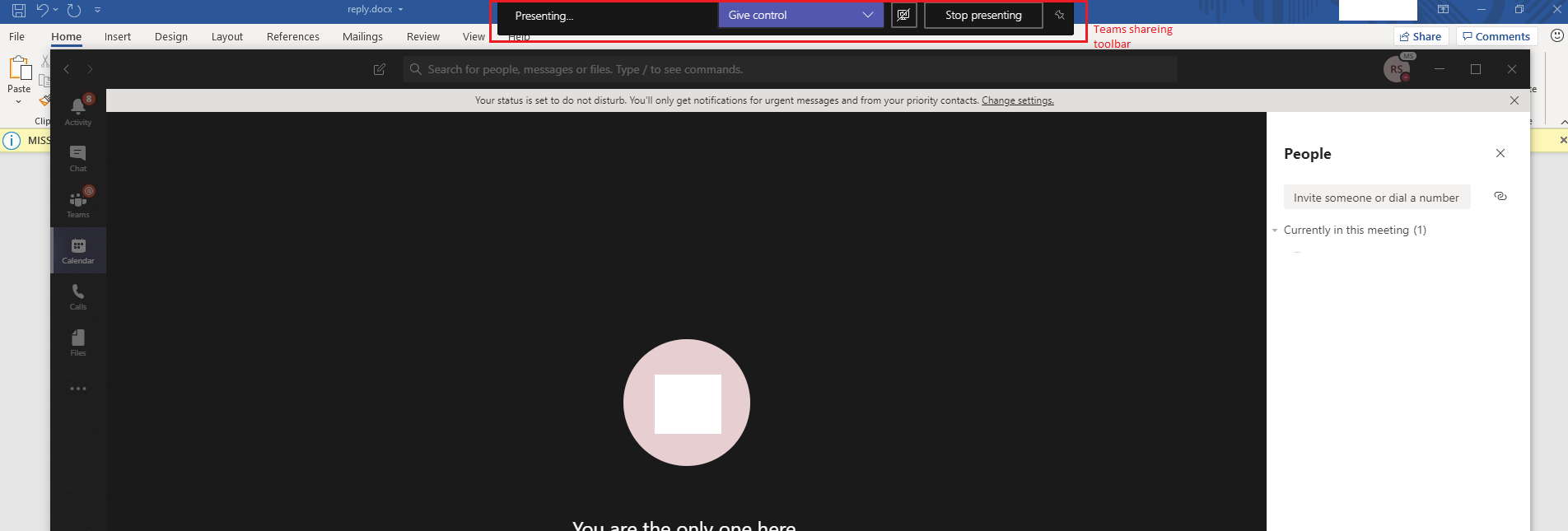Click the Paste clipboard icon in Word
Viewport: 1568px width, 531px height.
pyautogui.click(x=19, y=68)
